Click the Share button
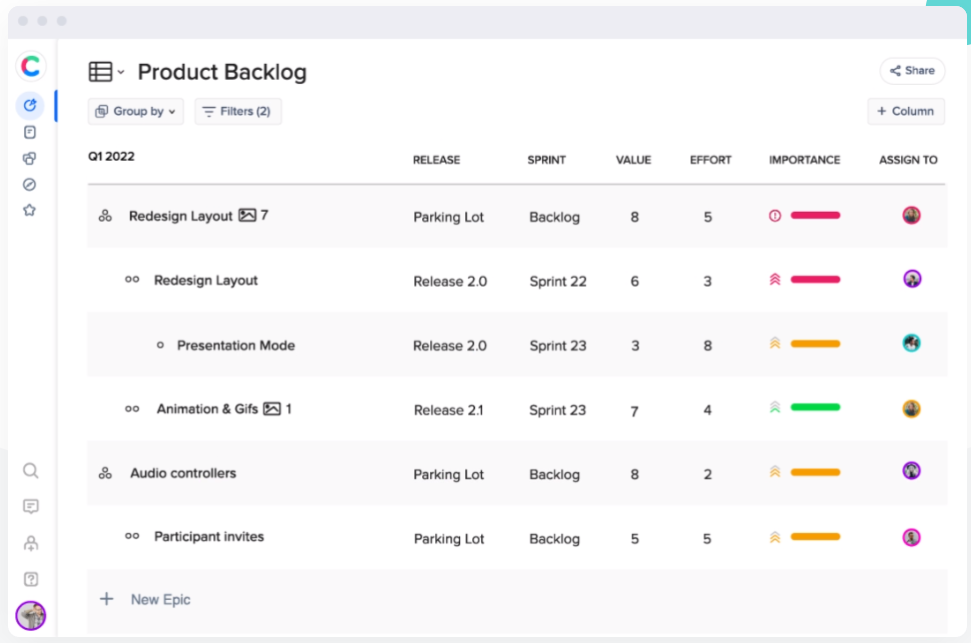 pos(912,71)
